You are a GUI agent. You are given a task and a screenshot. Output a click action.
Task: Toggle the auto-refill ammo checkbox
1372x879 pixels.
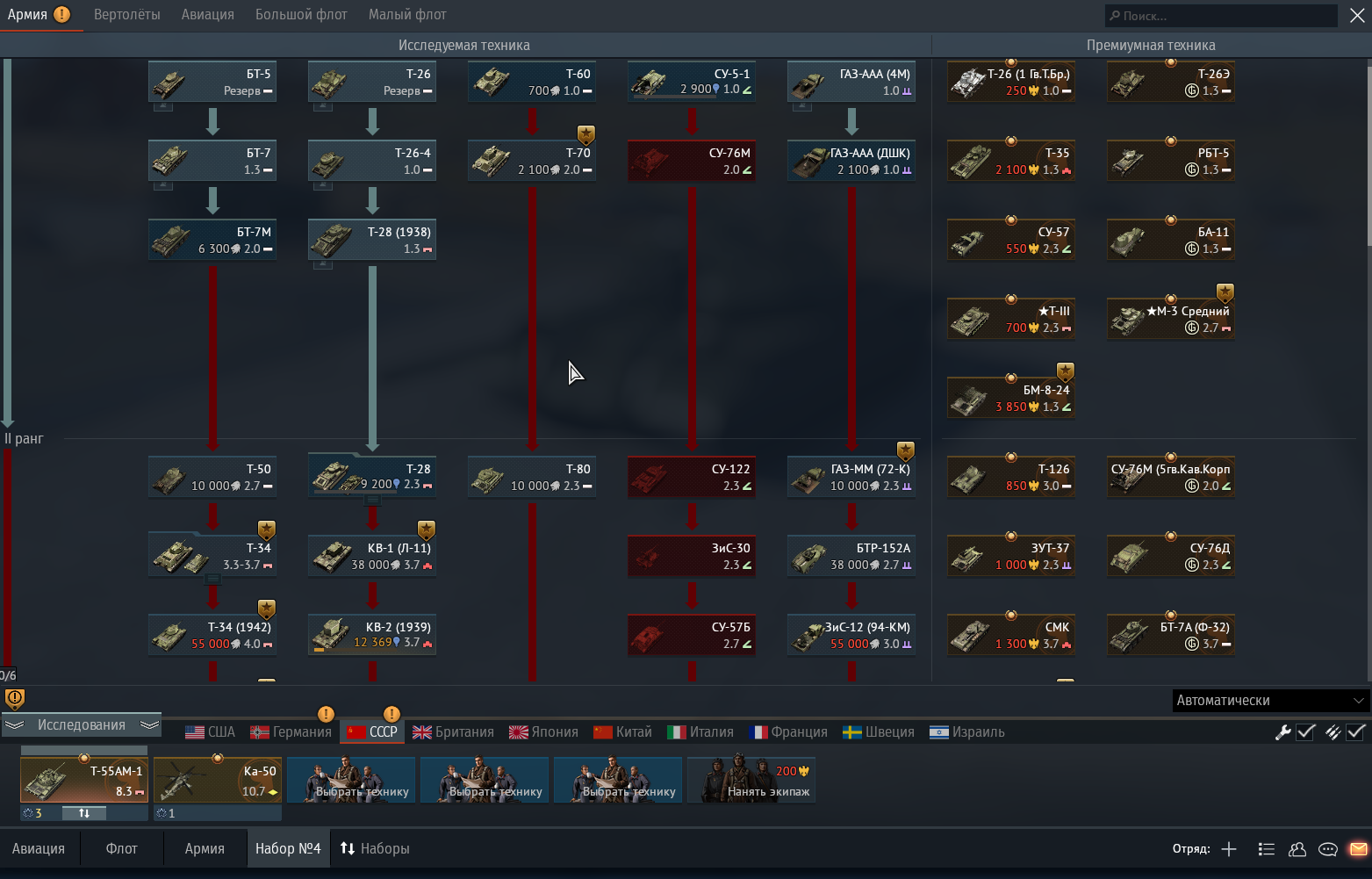coord(1355,731)
